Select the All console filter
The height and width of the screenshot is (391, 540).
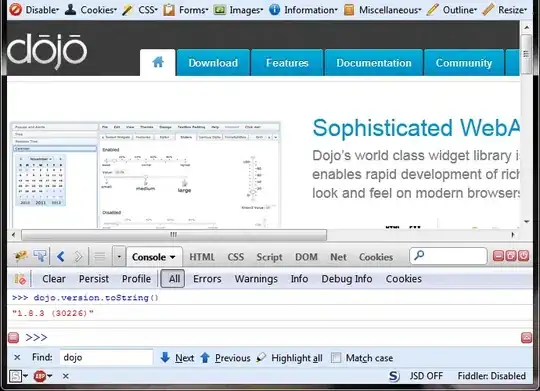tap(173, 279)
